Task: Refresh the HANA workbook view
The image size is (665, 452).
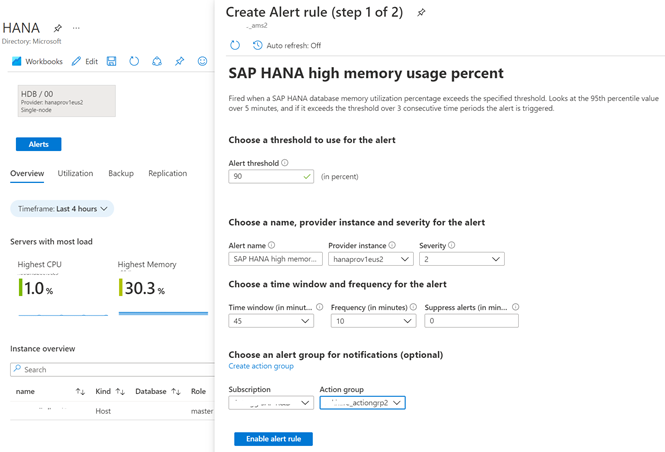Action: coord(134,61)
